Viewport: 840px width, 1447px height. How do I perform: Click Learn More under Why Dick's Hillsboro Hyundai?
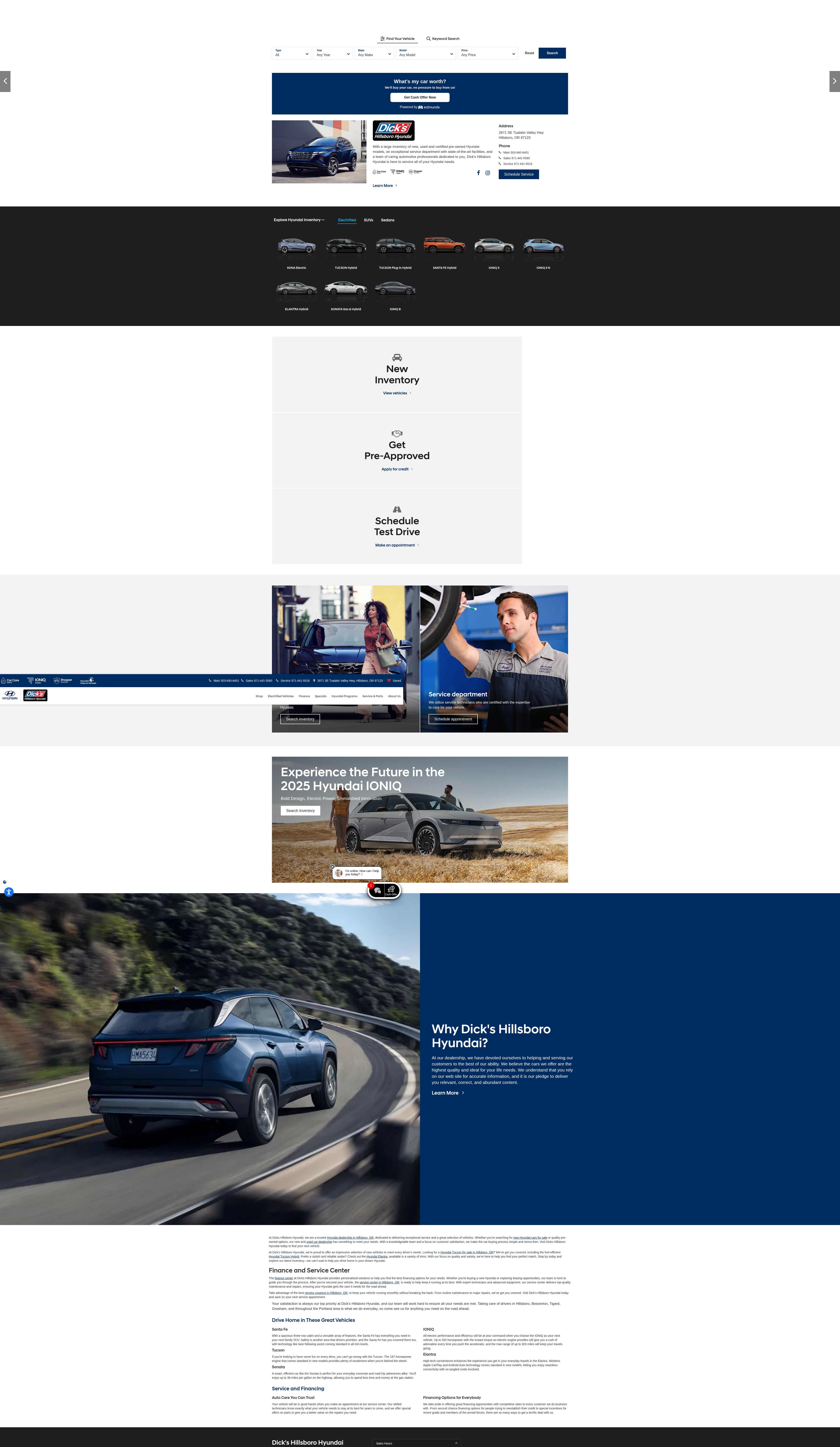tap(448, 1093)
